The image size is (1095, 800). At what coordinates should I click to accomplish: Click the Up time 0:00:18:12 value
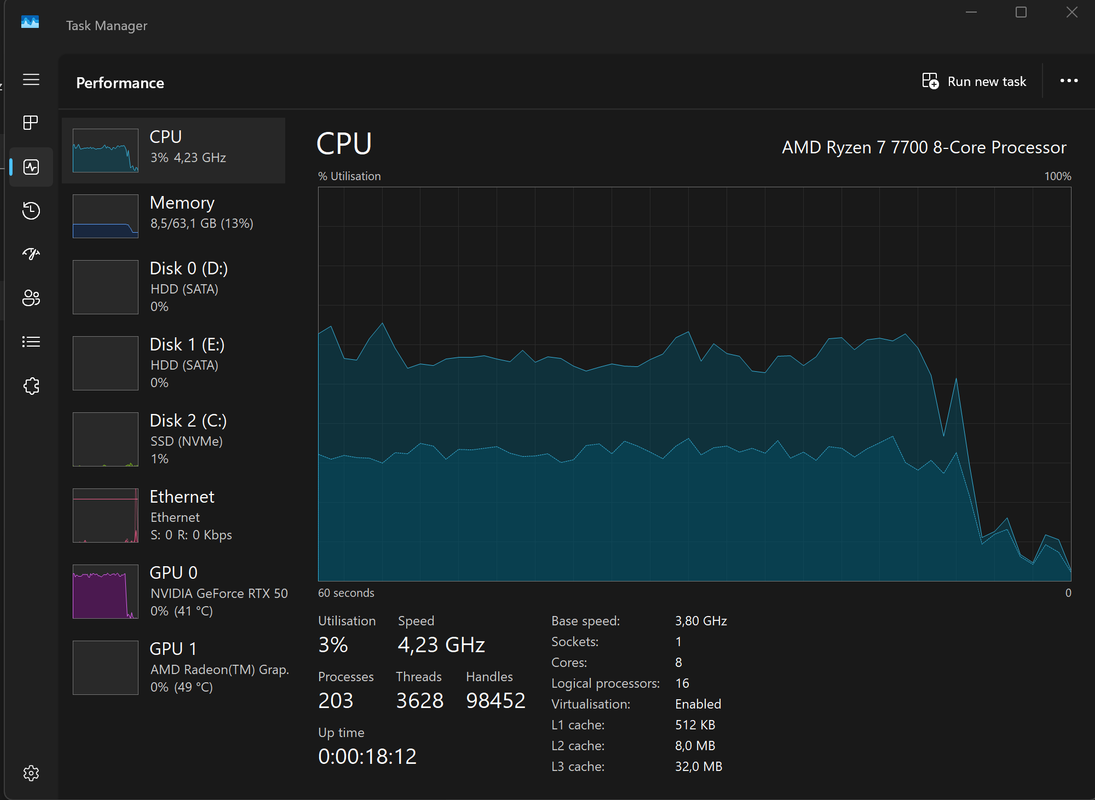tap(367, 756)
